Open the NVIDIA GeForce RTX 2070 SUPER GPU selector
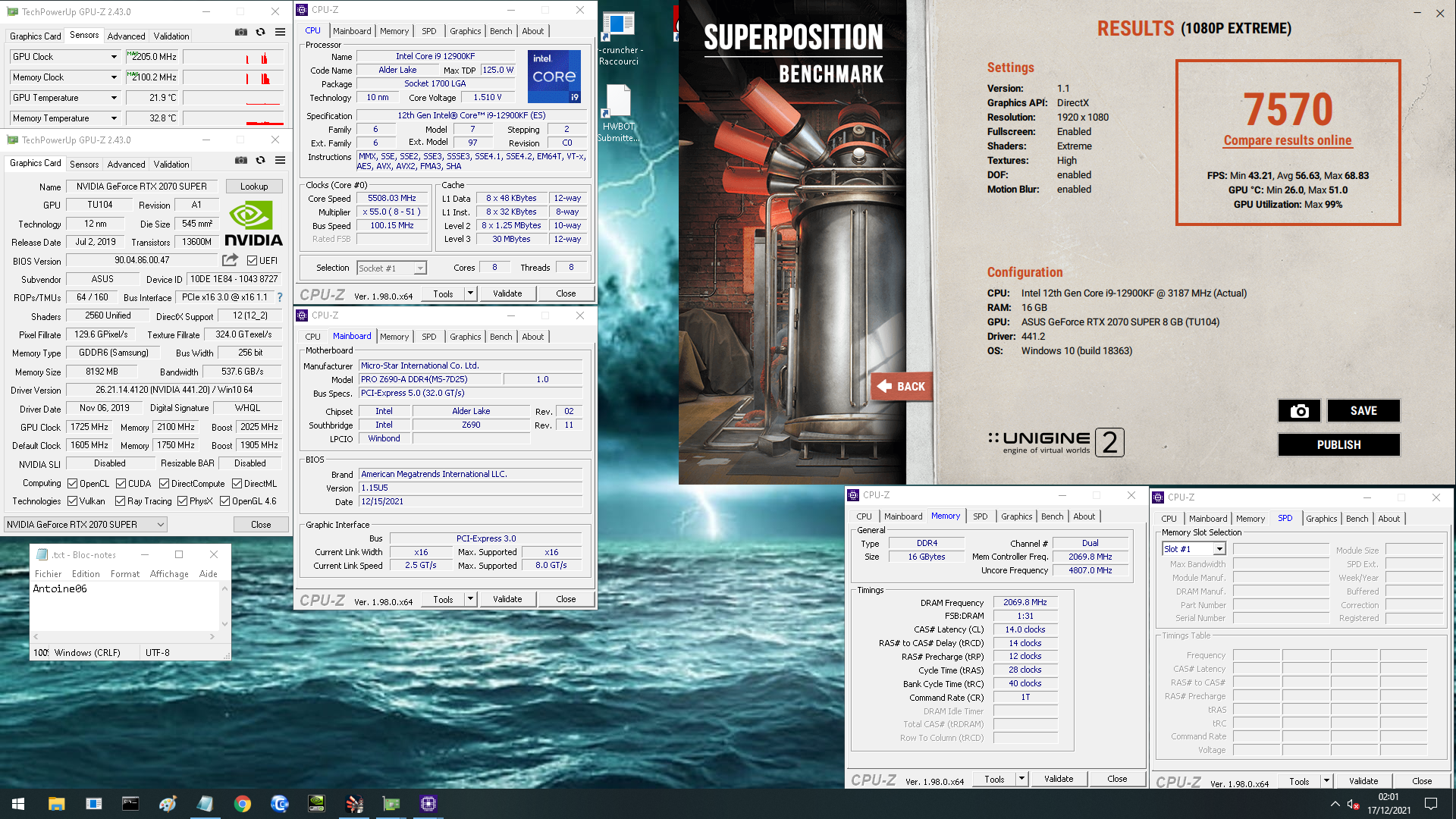Image resolution: width=1456 pixels, height=819 pixels. [x=86, y=525]
